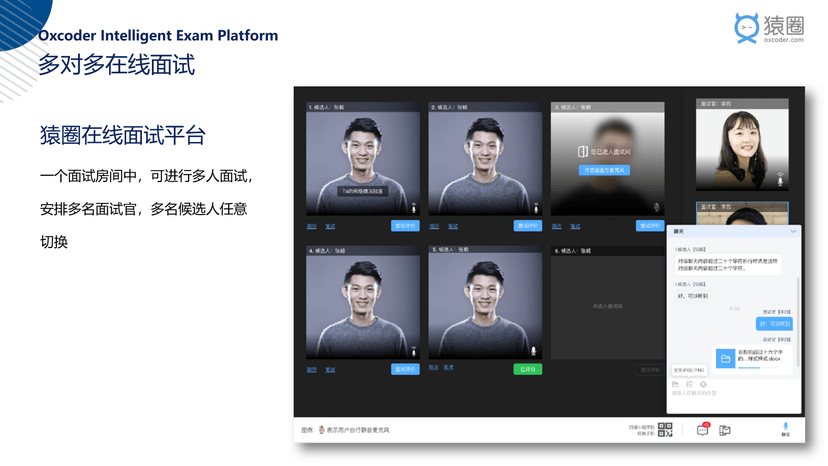Click the white microphone icon on the green-button candidate video

(533, 351)
